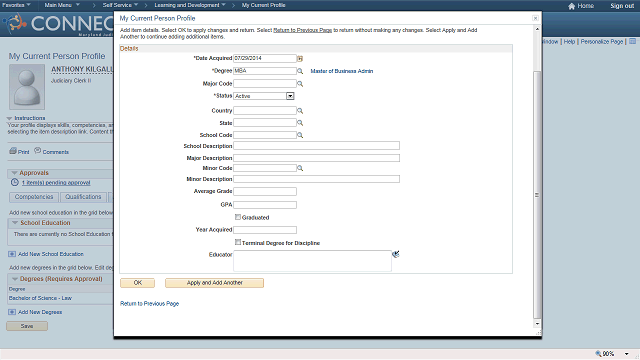Click Apply and Add Another button
The width and height of the screenshot is (640, 360).
[x=214, y=283]
